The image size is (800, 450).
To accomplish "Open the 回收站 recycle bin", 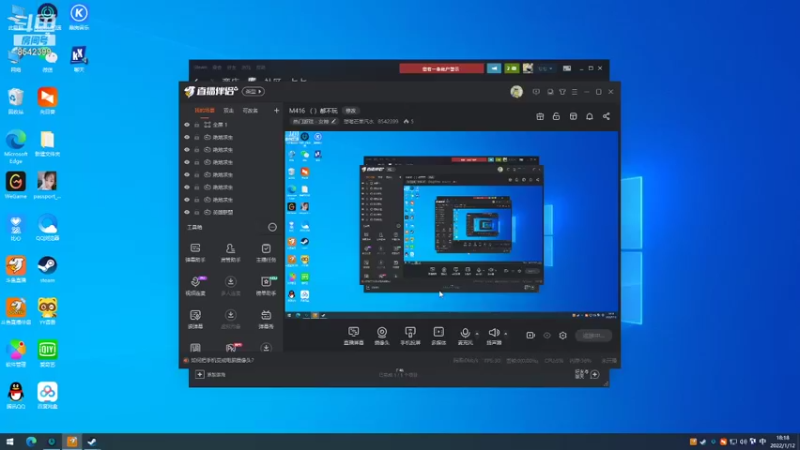I will tap(16, 101).
